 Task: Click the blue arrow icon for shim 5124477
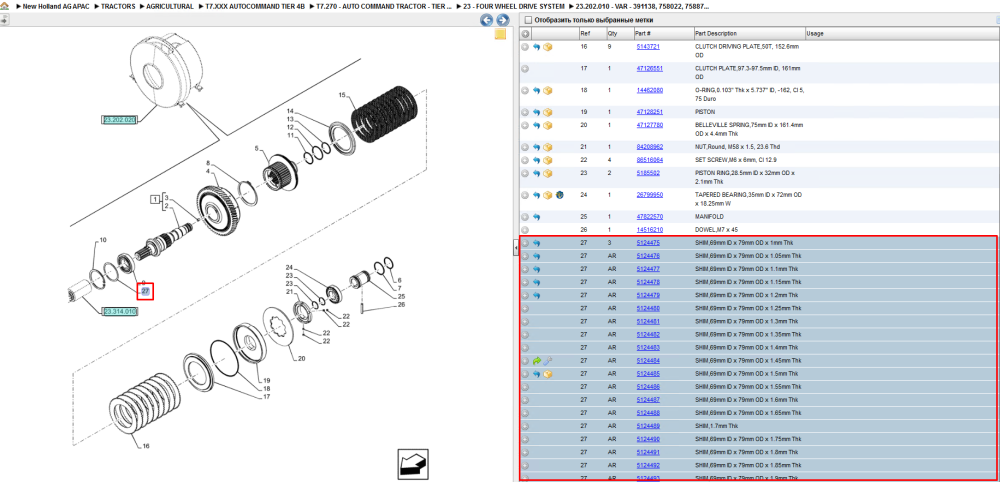536,269
